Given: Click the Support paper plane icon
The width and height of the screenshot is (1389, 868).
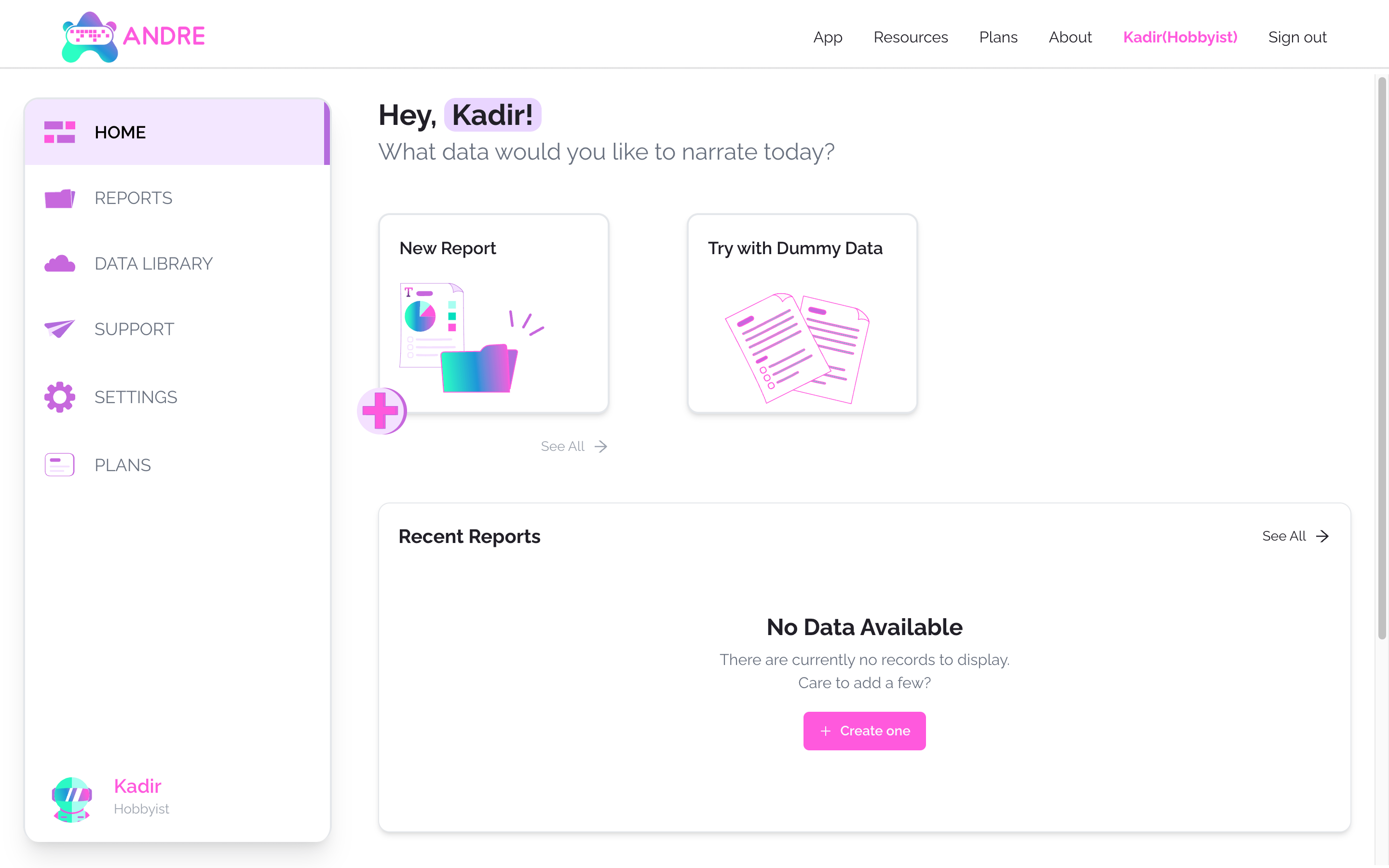Looking at the screenshot, I should tap(60, 329).
